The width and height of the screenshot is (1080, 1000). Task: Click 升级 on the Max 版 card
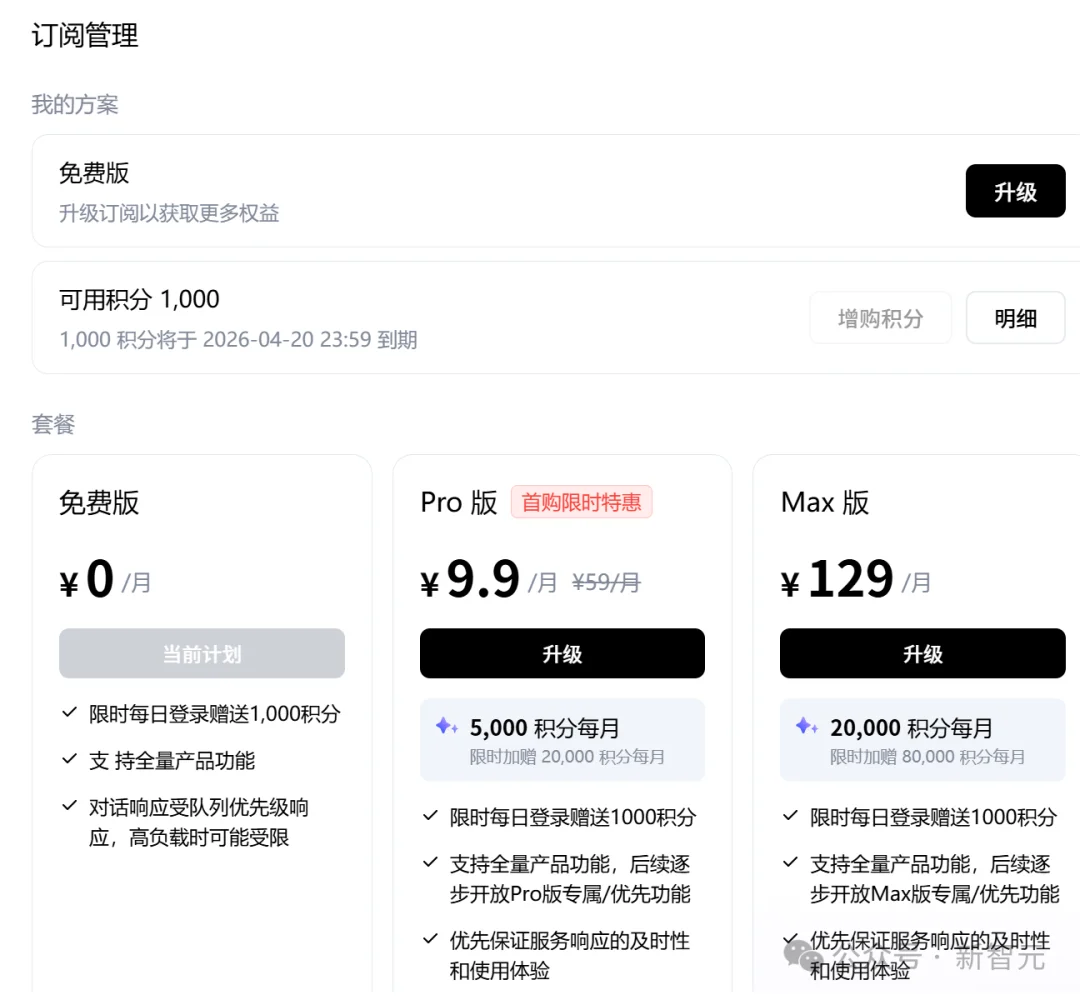point(922,653)
